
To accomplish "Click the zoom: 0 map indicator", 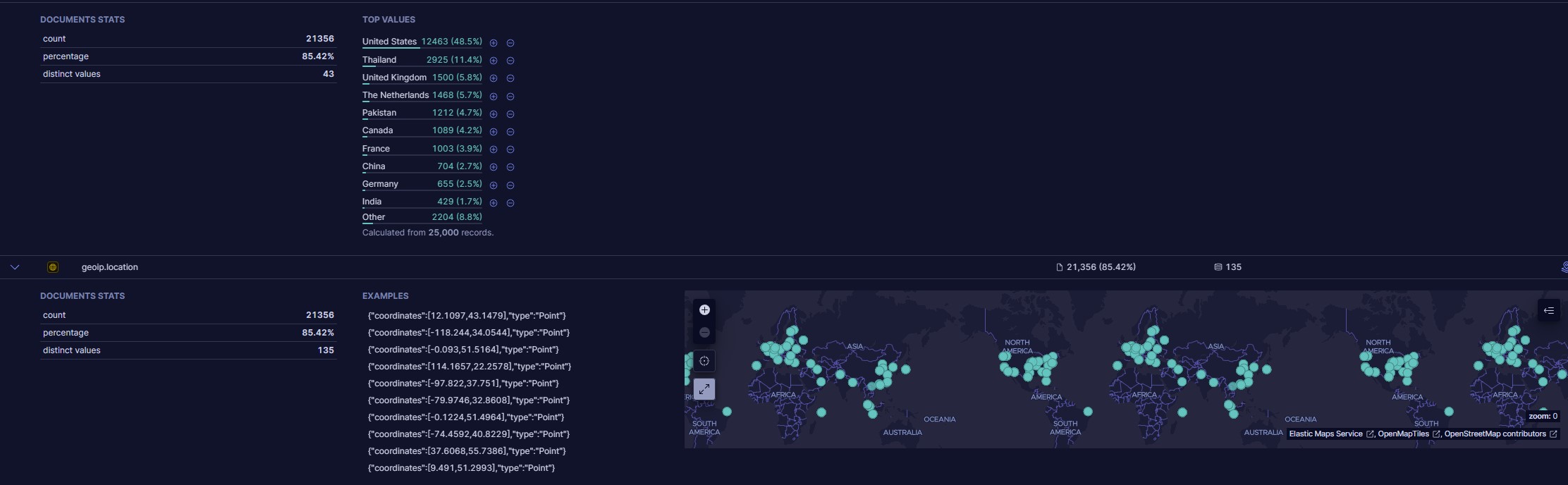I will pyautogui.click(x=1543, y=417).
